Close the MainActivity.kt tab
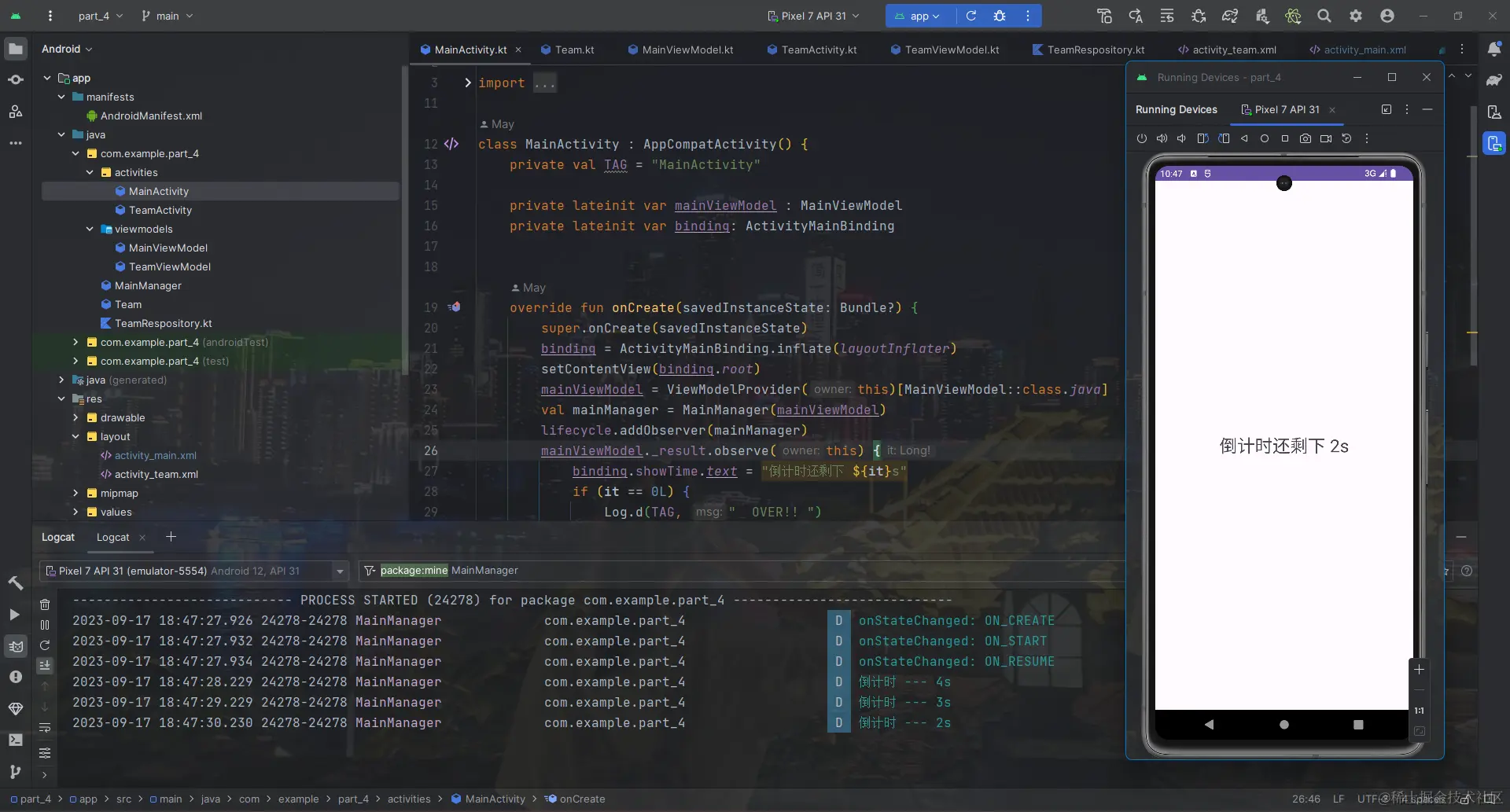Viewport: 1510px width, 812px height. [x=518, y=50]
